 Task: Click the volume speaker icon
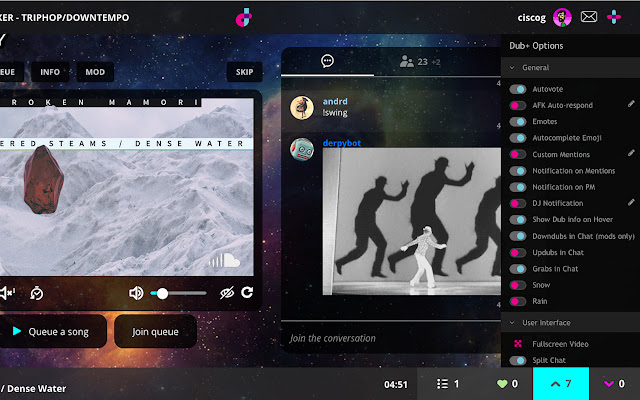coord(137,293)
